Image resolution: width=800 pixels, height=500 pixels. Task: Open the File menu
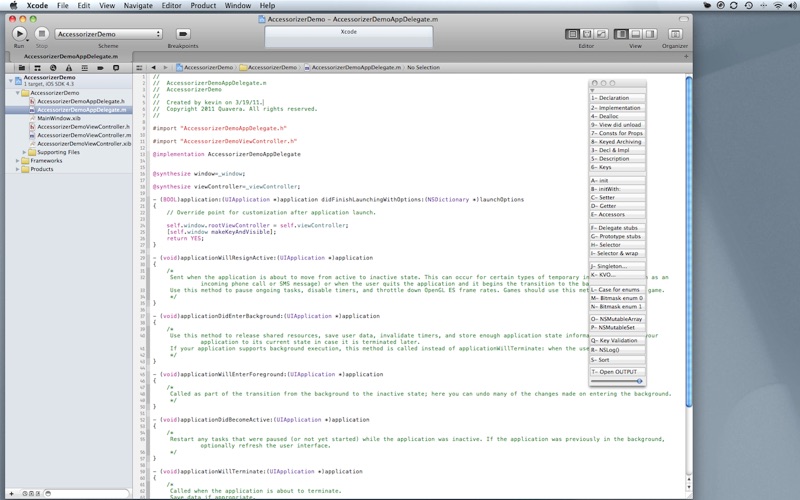63,5
